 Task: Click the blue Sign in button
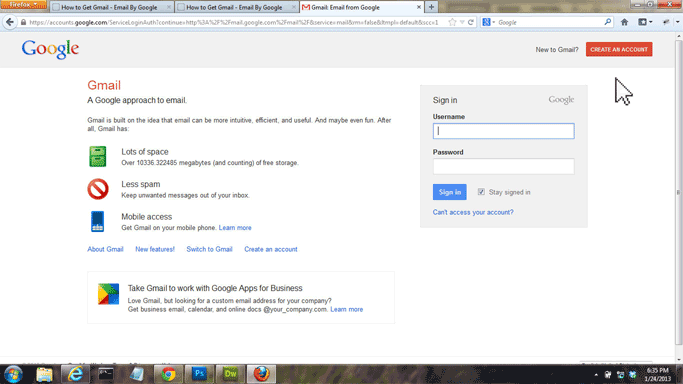pos(450,192)
